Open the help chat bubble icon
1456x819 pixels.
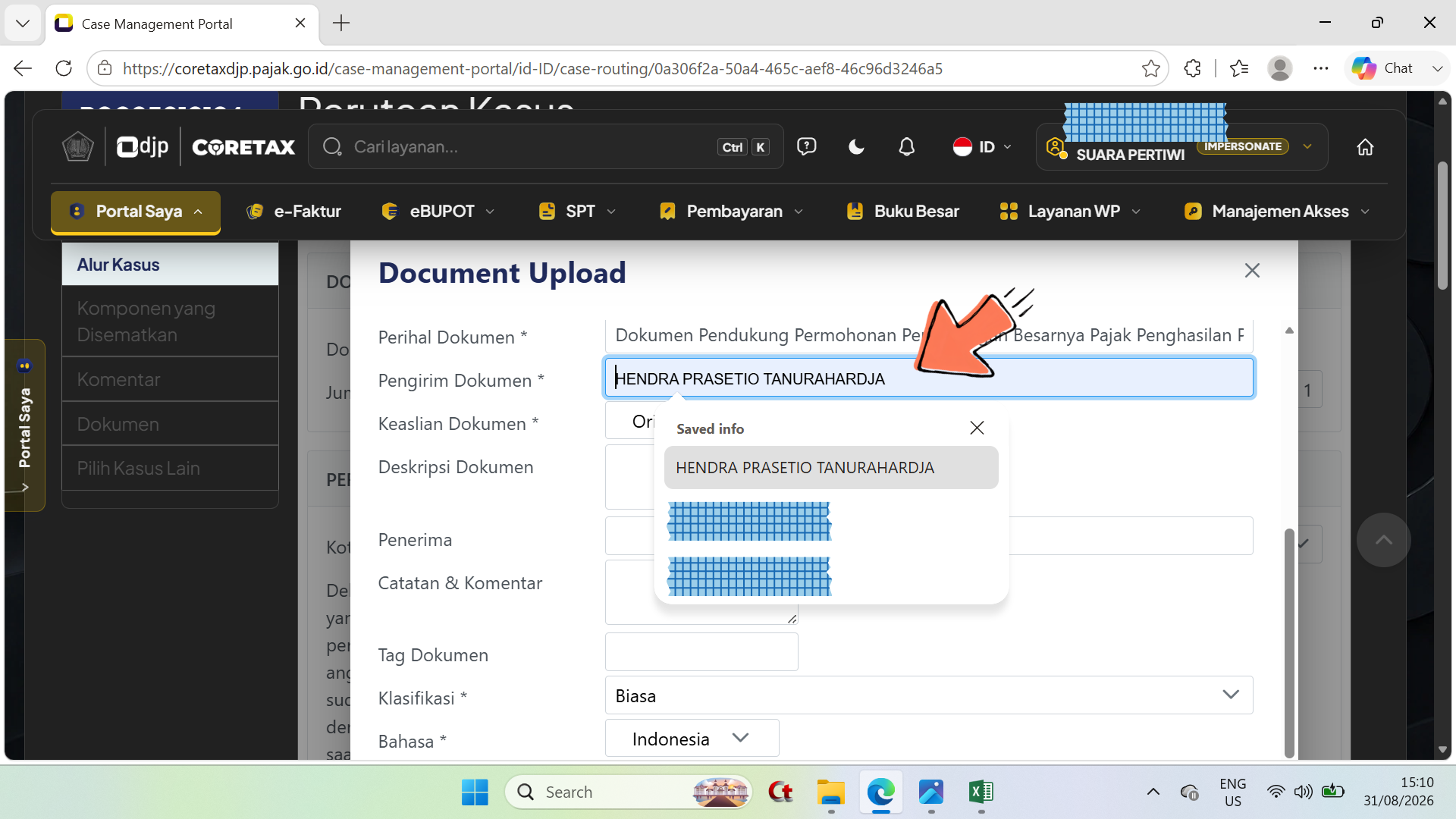806,146
